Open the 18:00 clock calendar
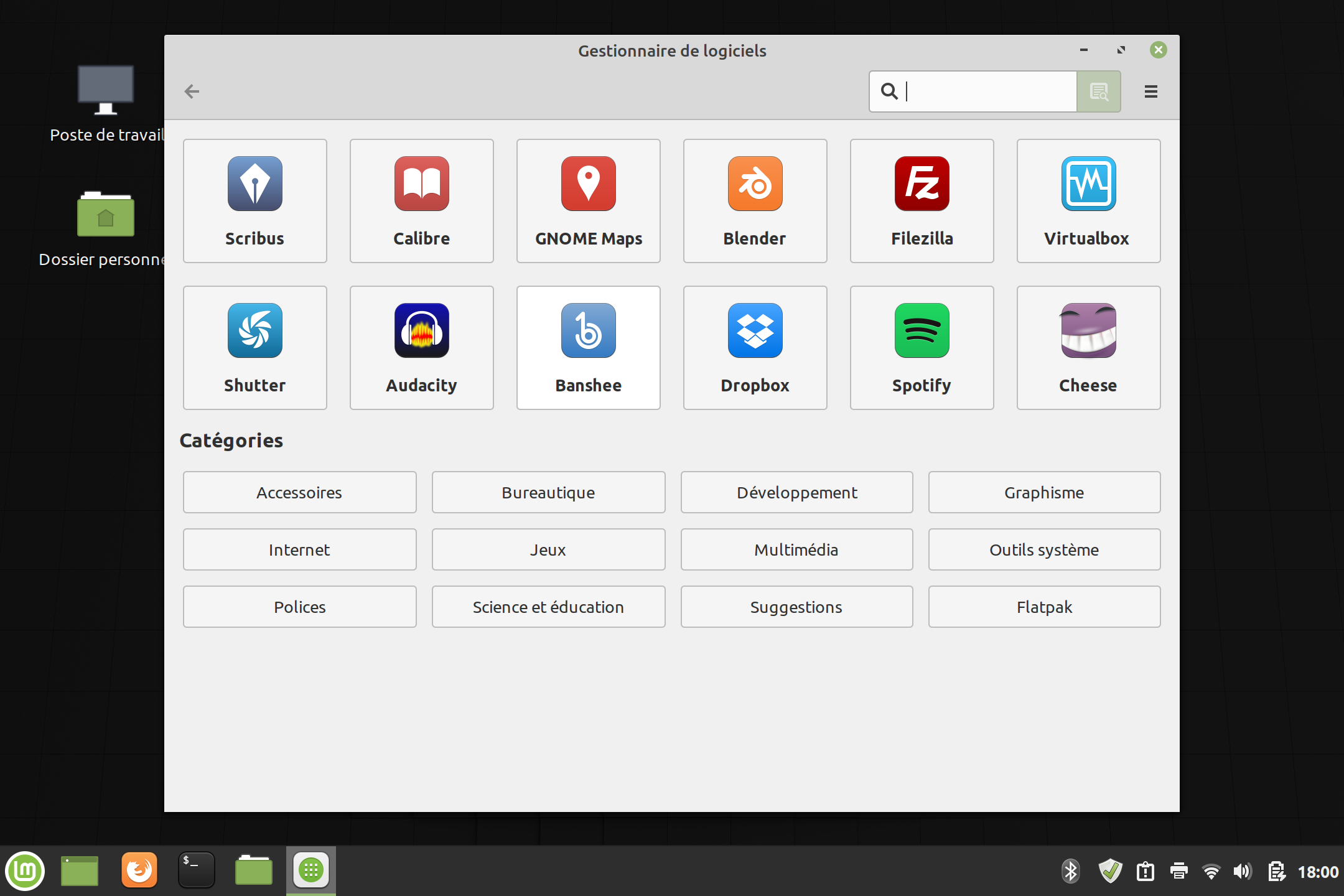 click(1317, 872)
